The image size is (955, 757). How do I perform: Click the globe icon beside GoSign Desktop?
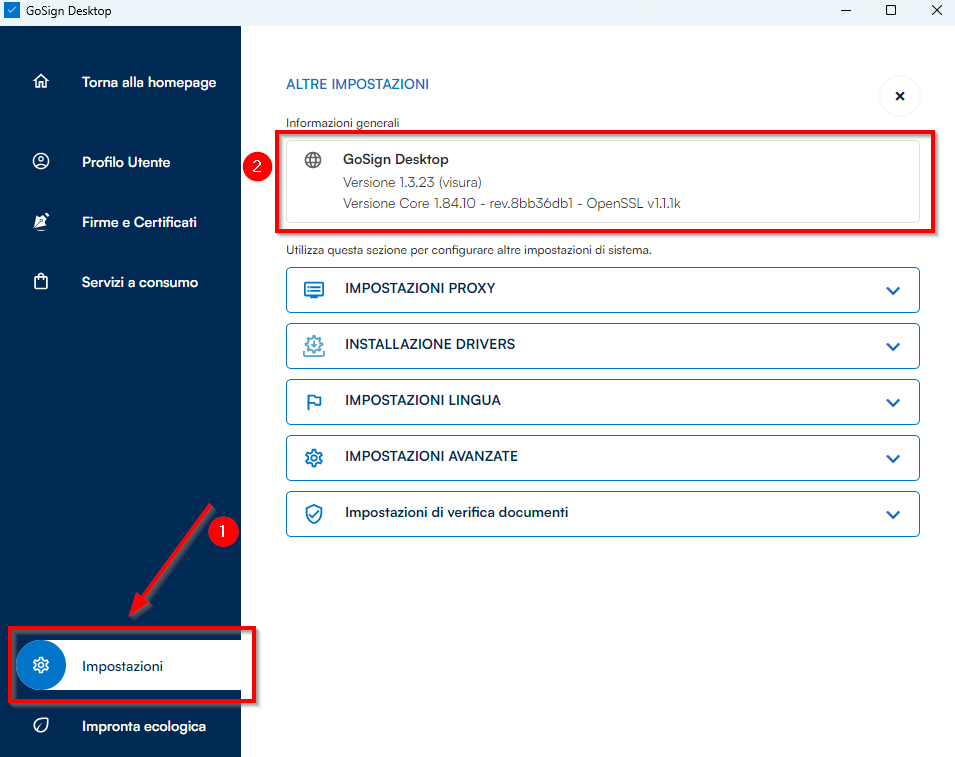pyautogui.click(x=313, y=160)
